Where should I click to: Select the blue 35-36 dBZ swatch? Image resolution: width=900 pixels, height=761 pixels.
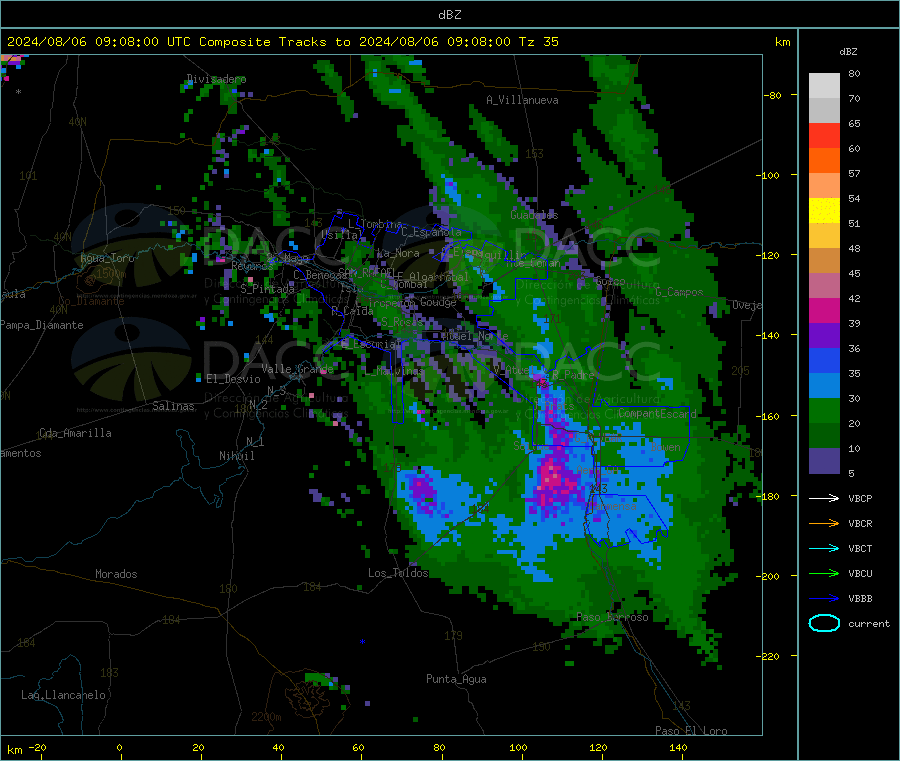[824, 360]
